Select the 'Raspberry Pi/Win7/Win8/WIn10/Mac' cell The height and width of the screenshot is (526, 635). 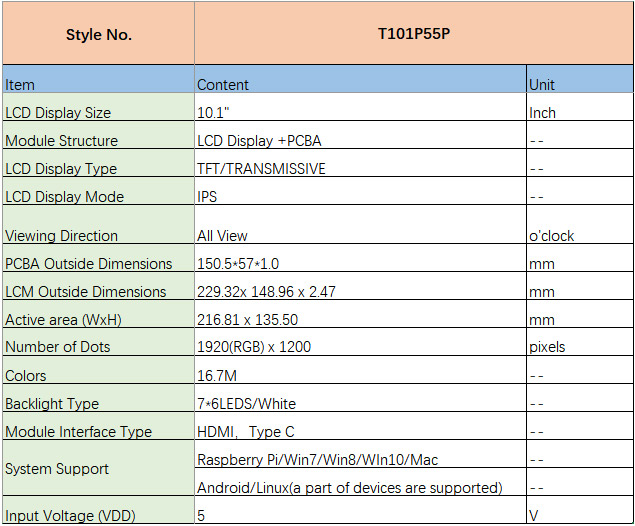pyautogui.click(x=317, y=460)
